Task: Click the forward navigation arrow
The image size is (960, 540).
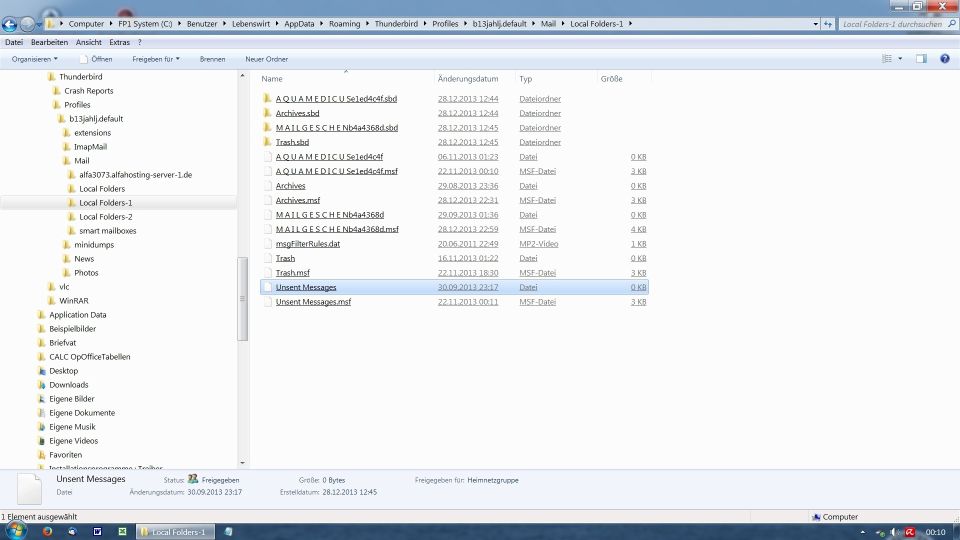Action: tap(28, 24)
